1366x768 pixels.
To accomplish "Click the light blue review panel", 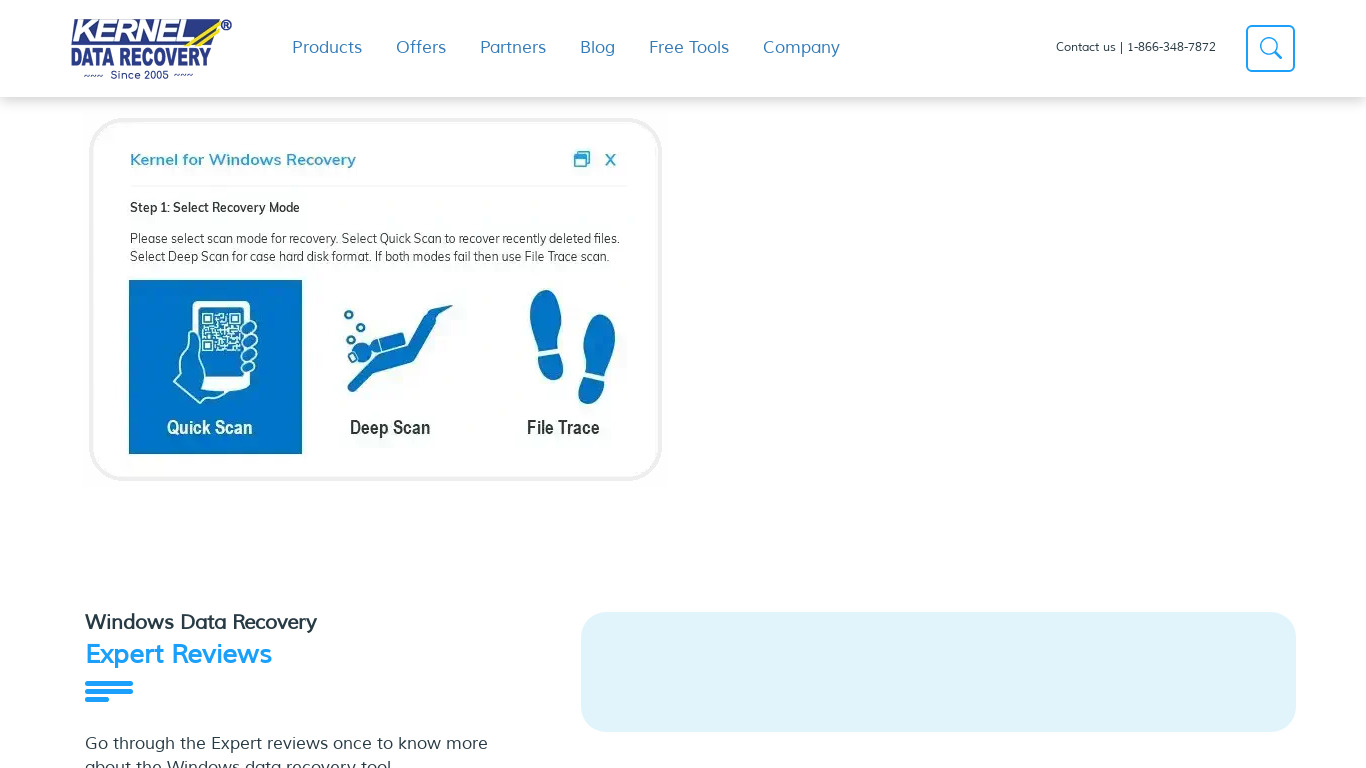I will (x=938, y=672).
